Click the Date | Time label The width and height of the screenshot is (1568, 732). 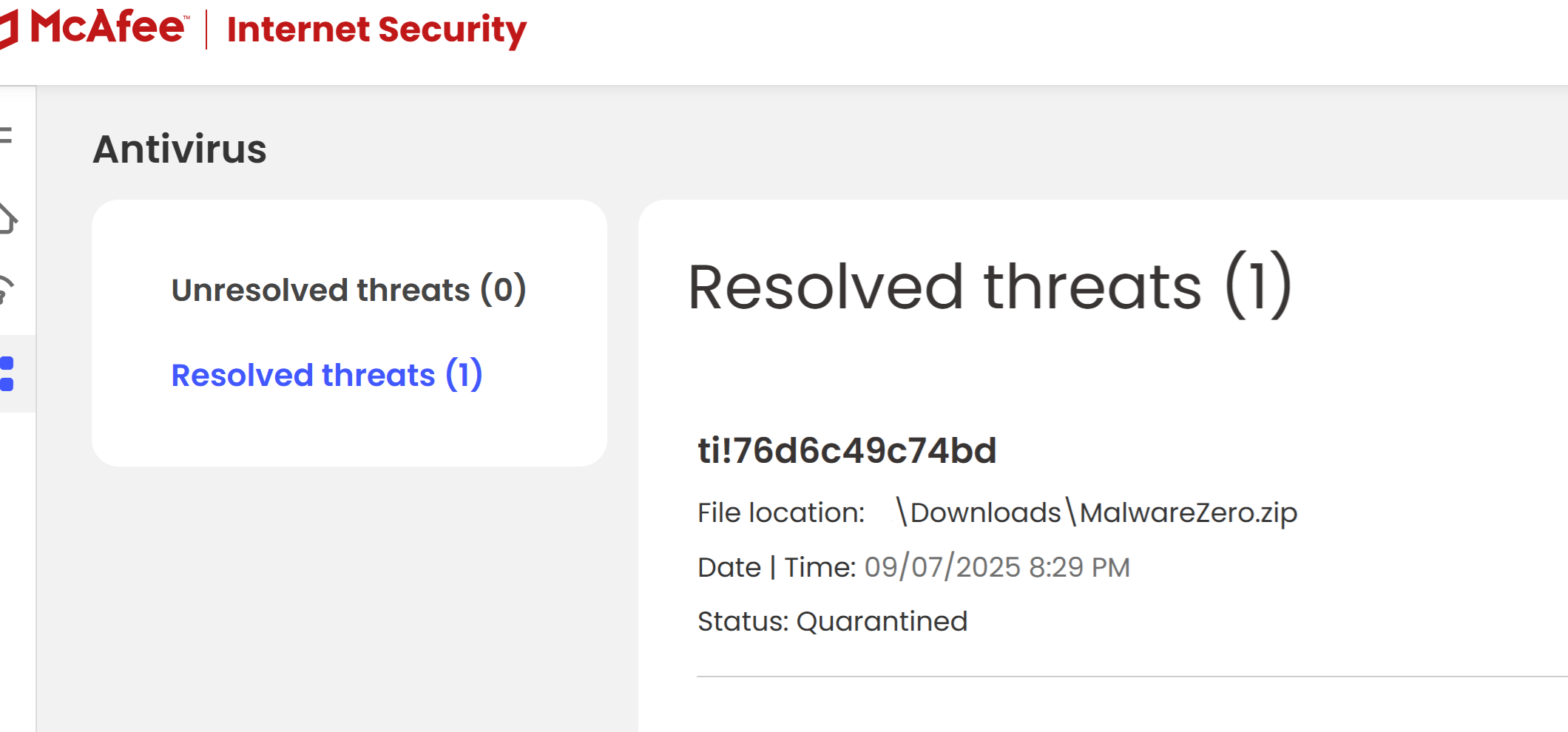pos(777,567)
